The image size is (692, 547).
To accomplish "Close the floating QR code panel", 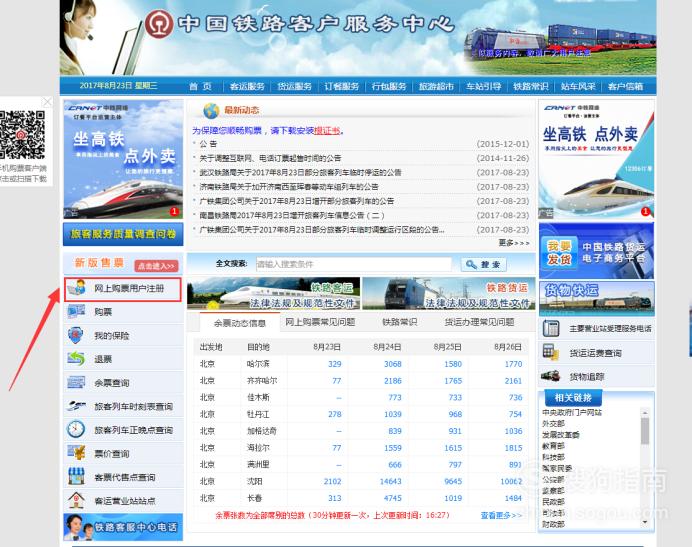I will [47, 102].
